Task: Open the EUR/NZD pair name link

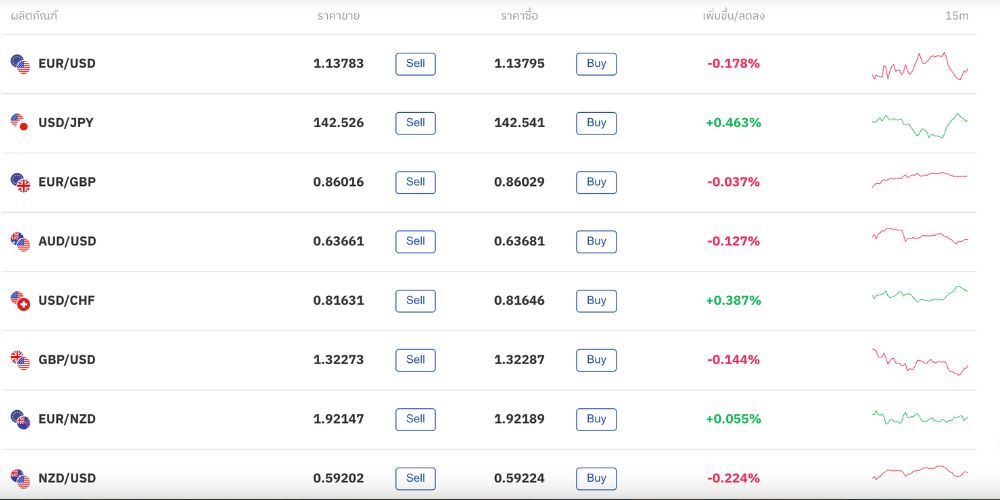Action: 67,418
